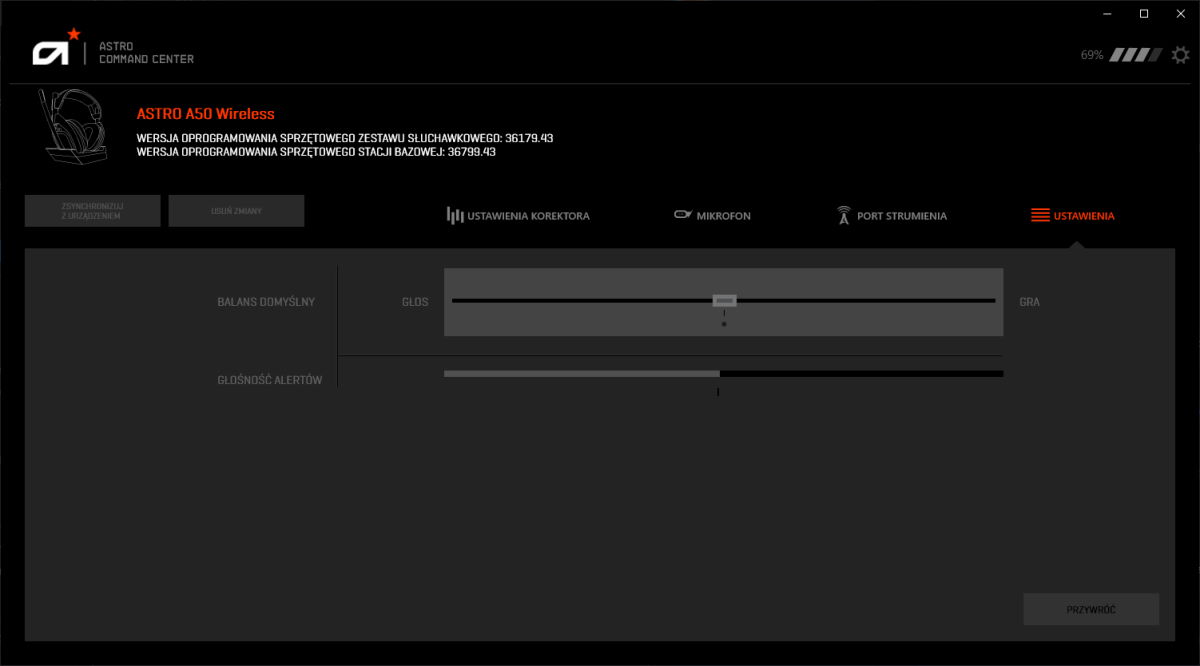Open settings via the gear icon

[1181, 55]
